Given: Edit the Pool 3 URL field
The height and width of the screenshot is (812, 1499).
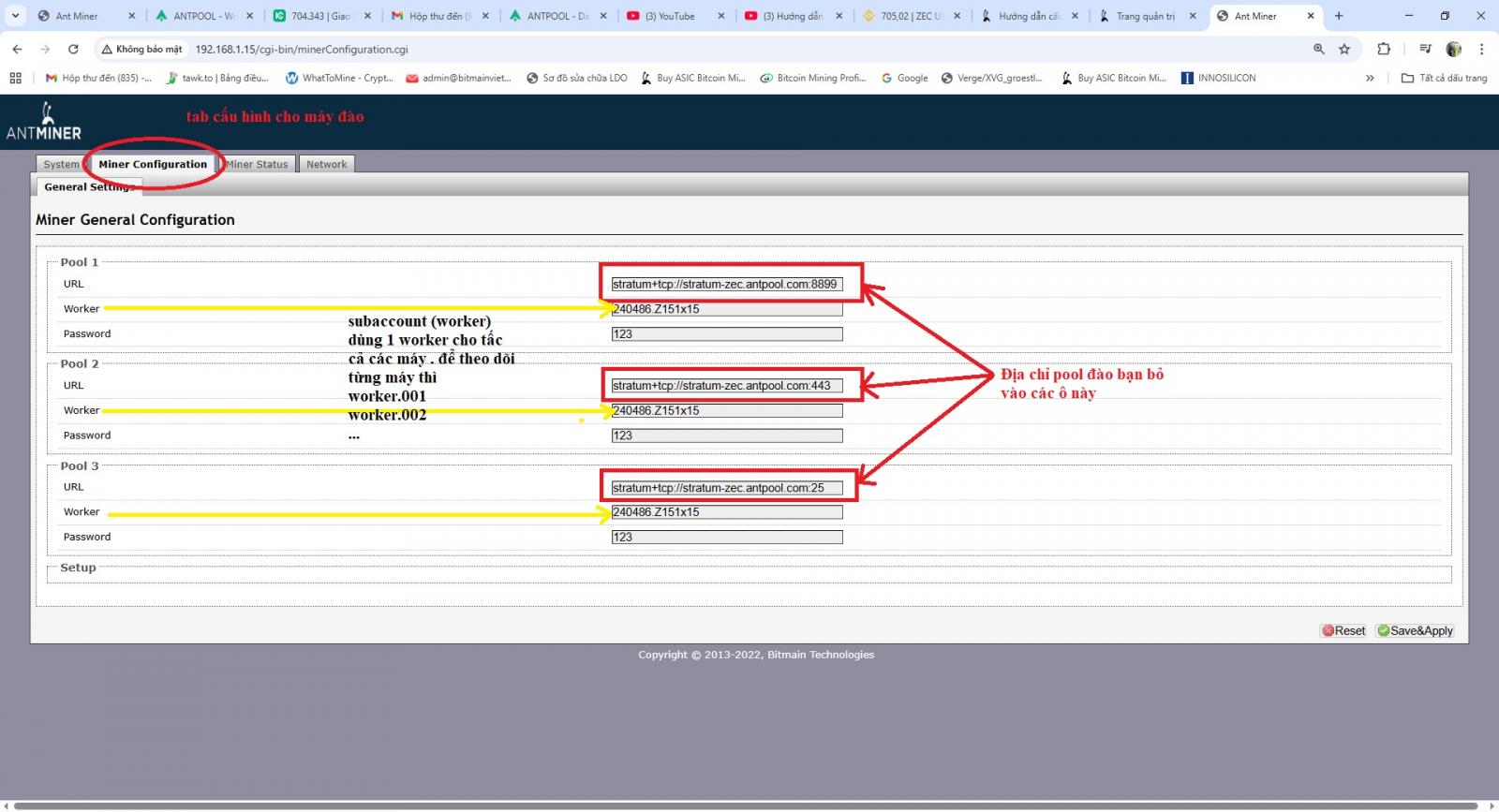Looking at the screenshot, I should pyautogui.click(x=727, y=488).
